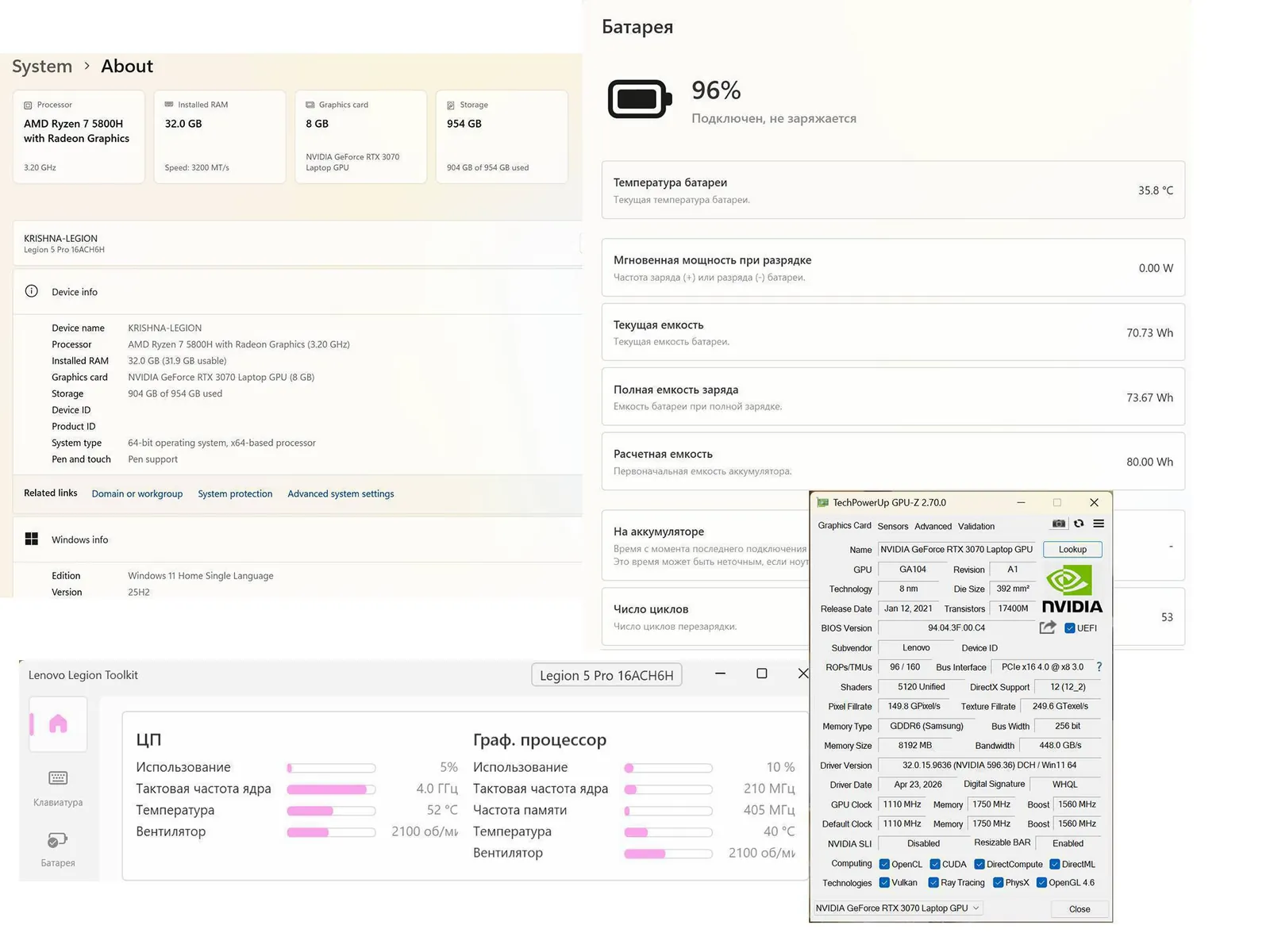Click the ЦП Температура progress bar
1270x952 pixels.
tap(331, 811)
